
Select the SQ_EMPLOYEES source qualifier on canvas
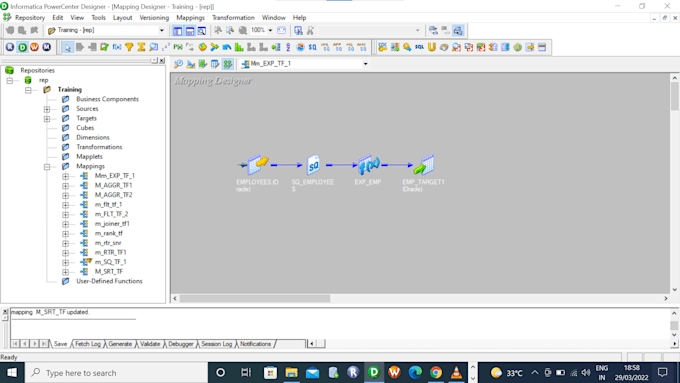pyautogui.click(x=313, y=165)
